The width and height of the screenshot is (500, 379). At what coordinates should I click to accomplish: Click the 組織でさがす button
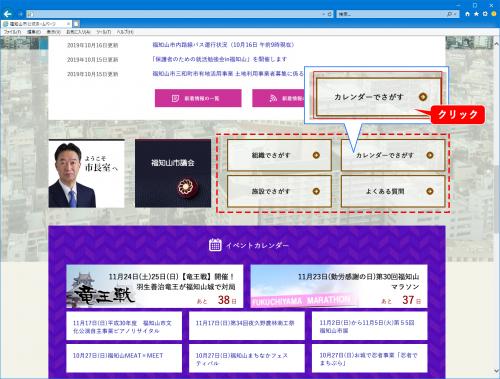(x=279, y=155)
